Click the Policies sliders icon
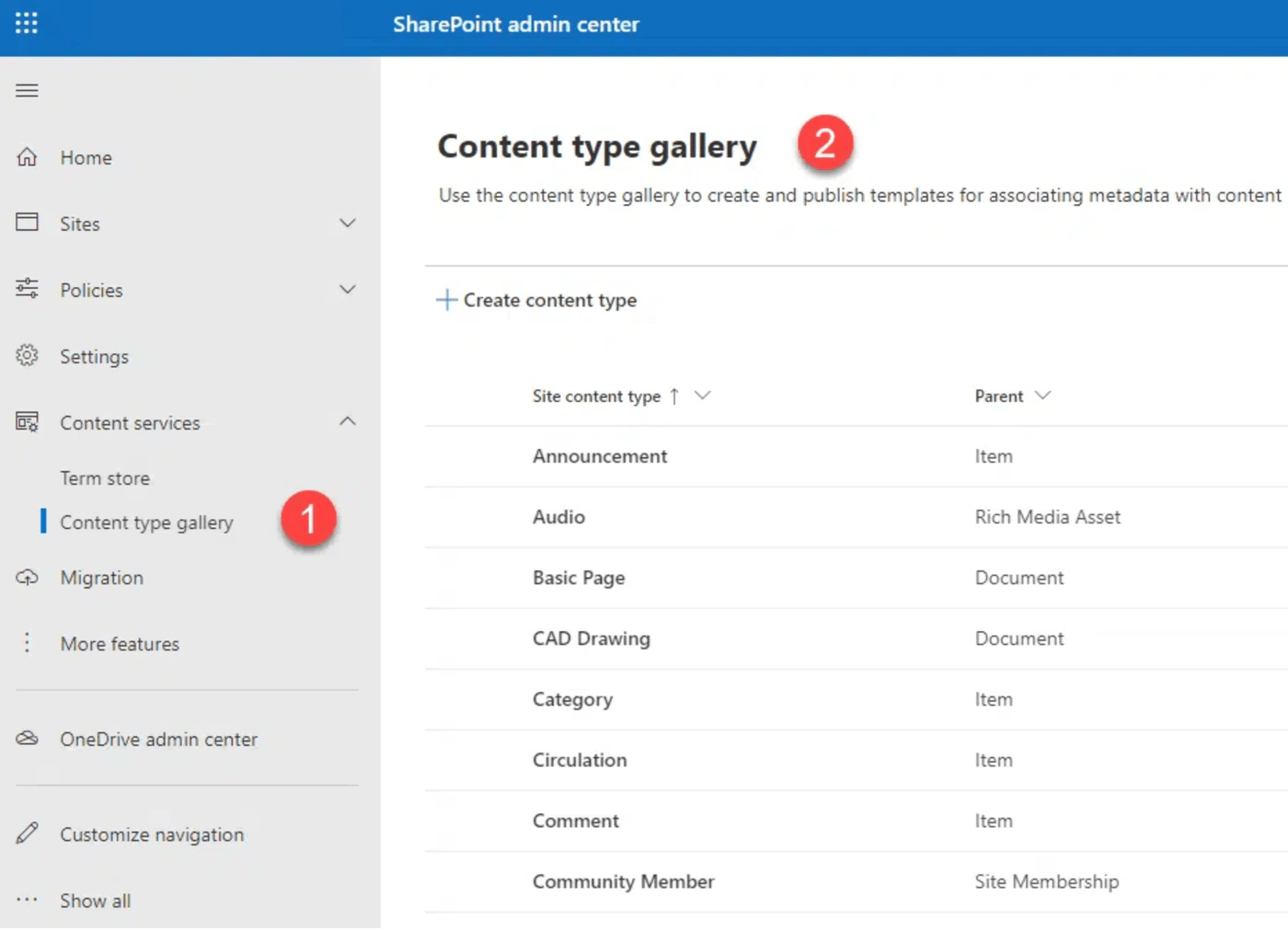 click(x=27, y=289)
